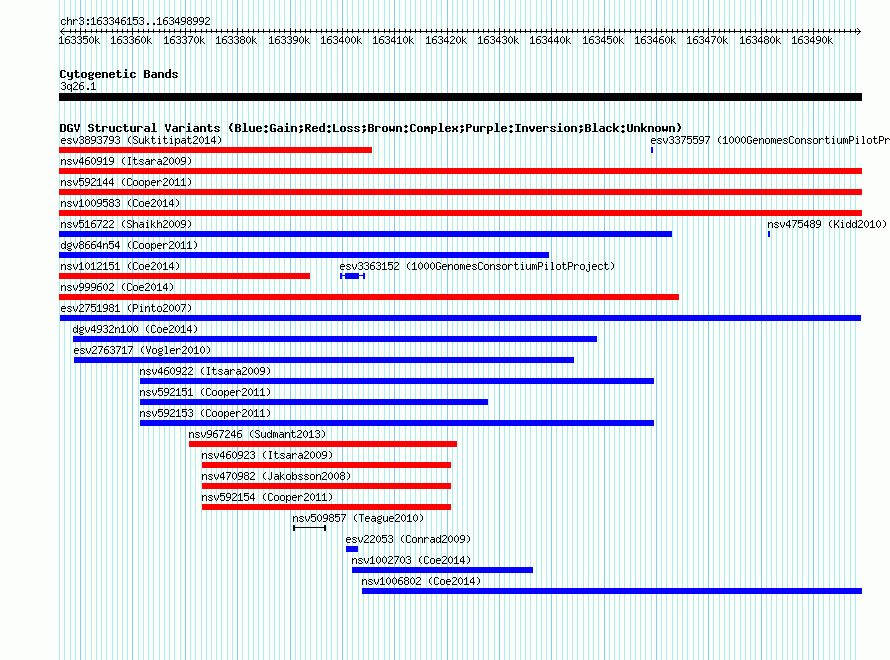Click nsv460922 (Itsara2009) variant label
890x660 pixels.
[x=205, y=371]
